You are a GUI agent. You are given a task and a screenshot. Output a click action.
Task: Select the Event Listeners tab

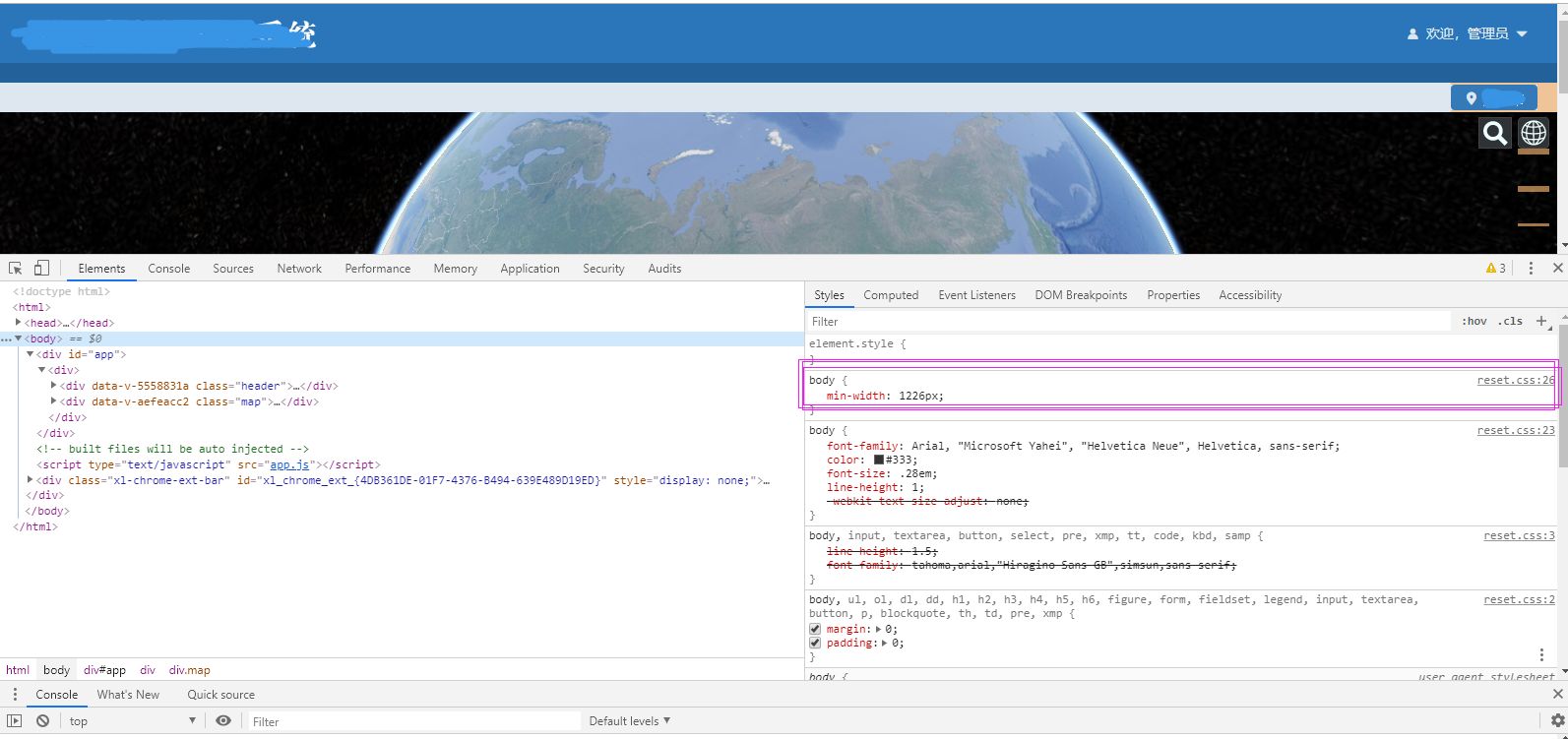tap(976, 294)
